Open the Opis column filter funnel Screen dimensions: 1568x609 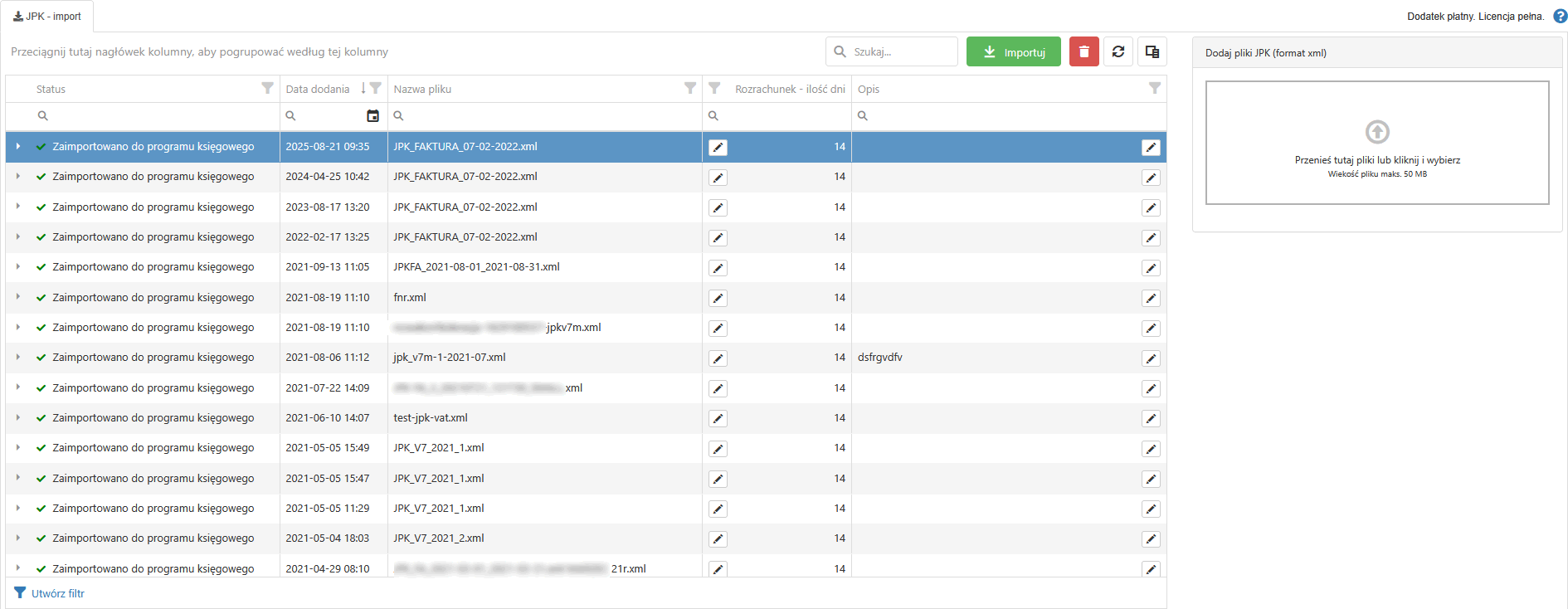(x=1154, y=88)
